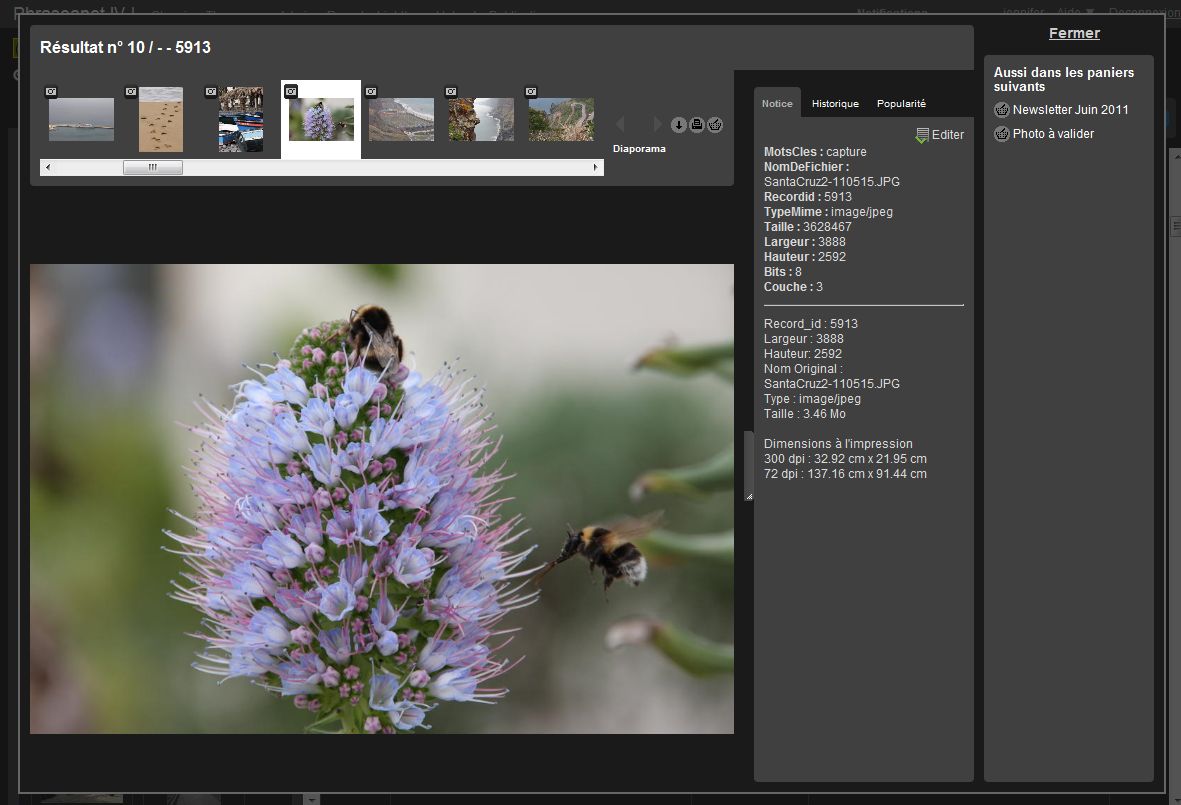1181x805 pixels.
Task: Go to previous image with left arrow
Action: tap(620, 124)
